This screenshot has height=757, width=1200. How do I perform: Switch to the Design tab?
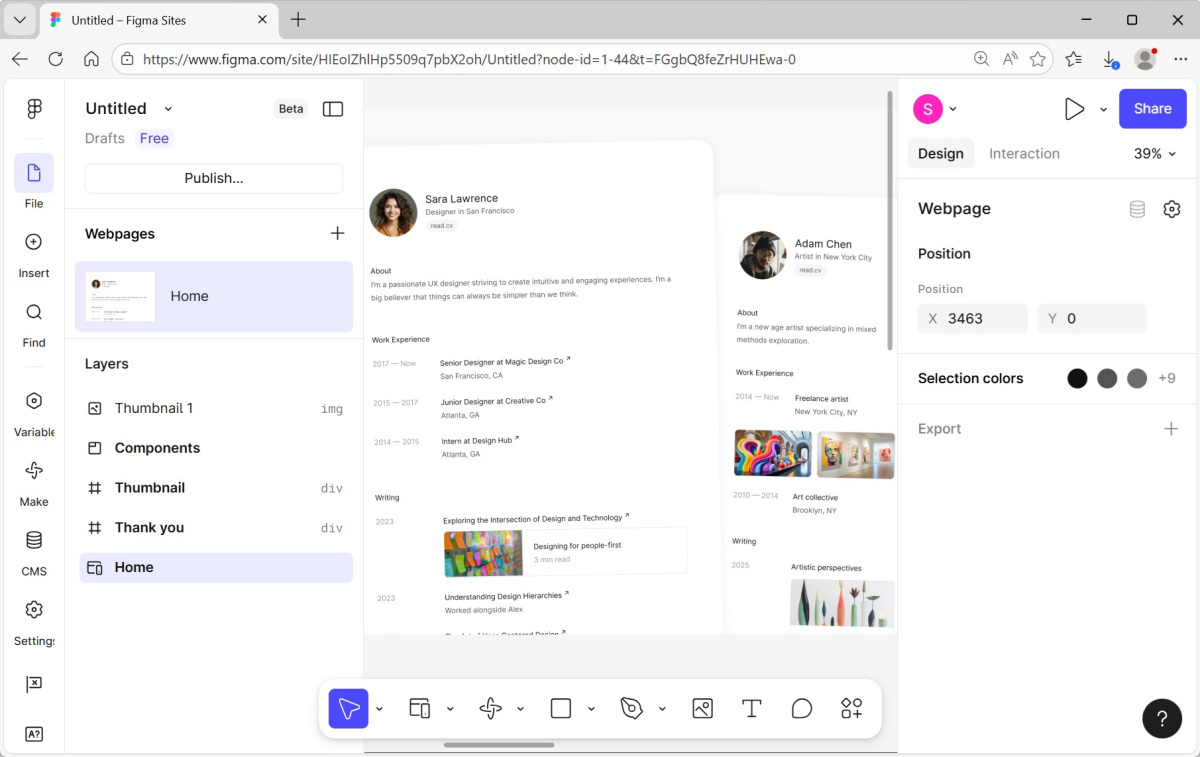[940, 154]
